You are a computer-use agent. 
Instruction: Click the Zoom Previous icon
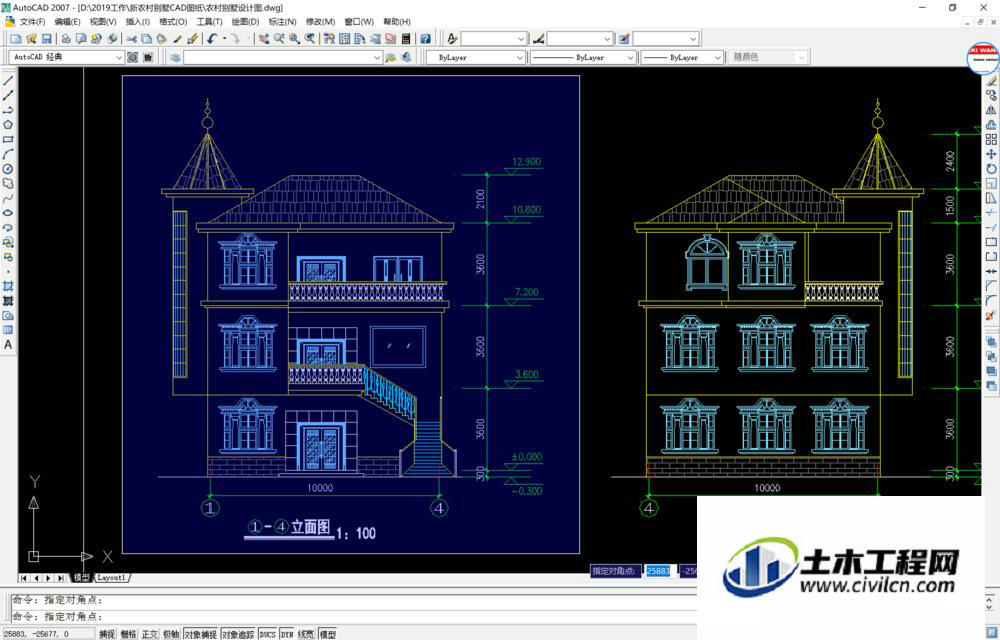(x=310, y=39)
